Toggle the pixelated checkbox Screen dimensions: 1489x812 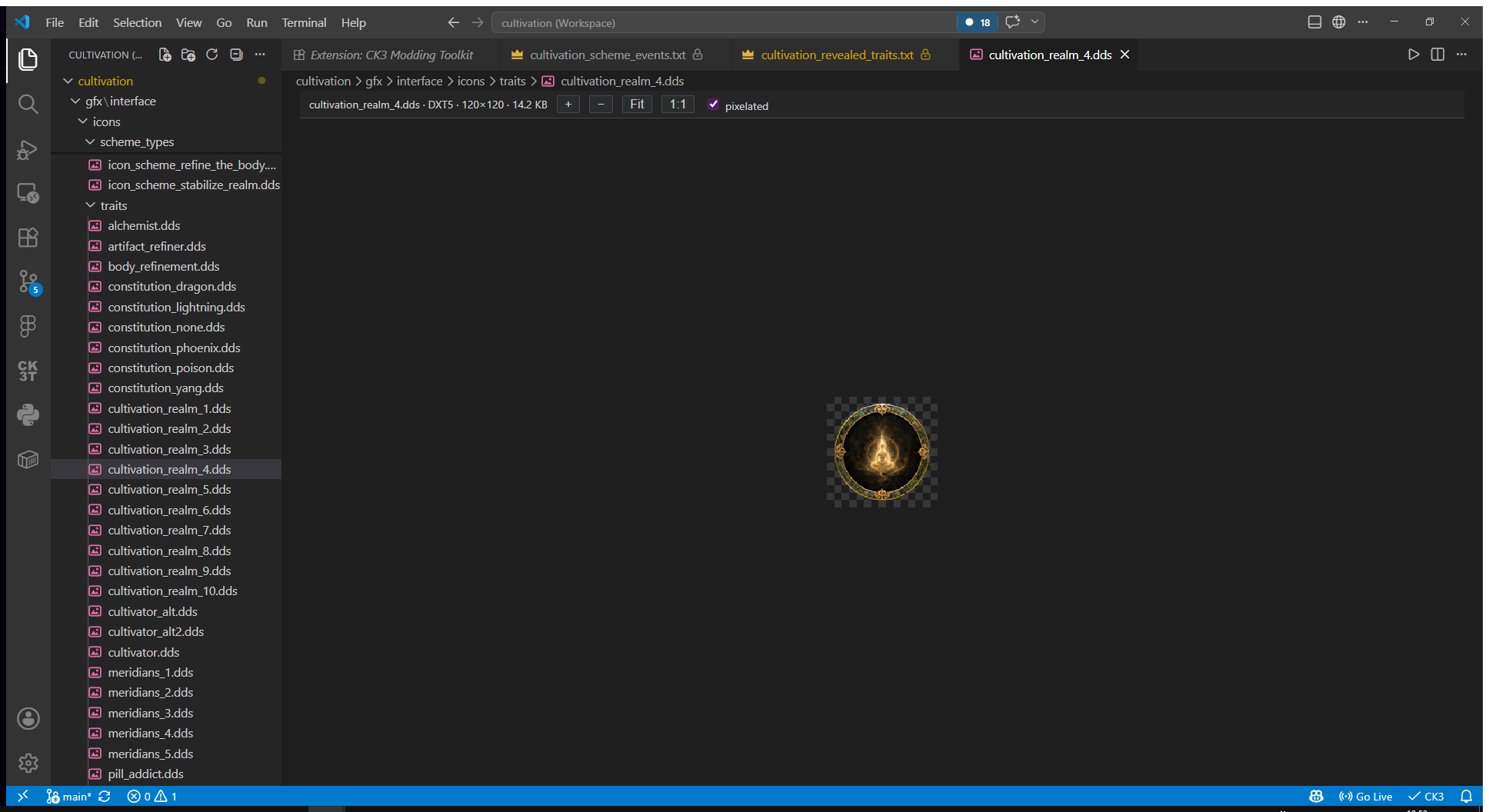click(x=714, y=105)
